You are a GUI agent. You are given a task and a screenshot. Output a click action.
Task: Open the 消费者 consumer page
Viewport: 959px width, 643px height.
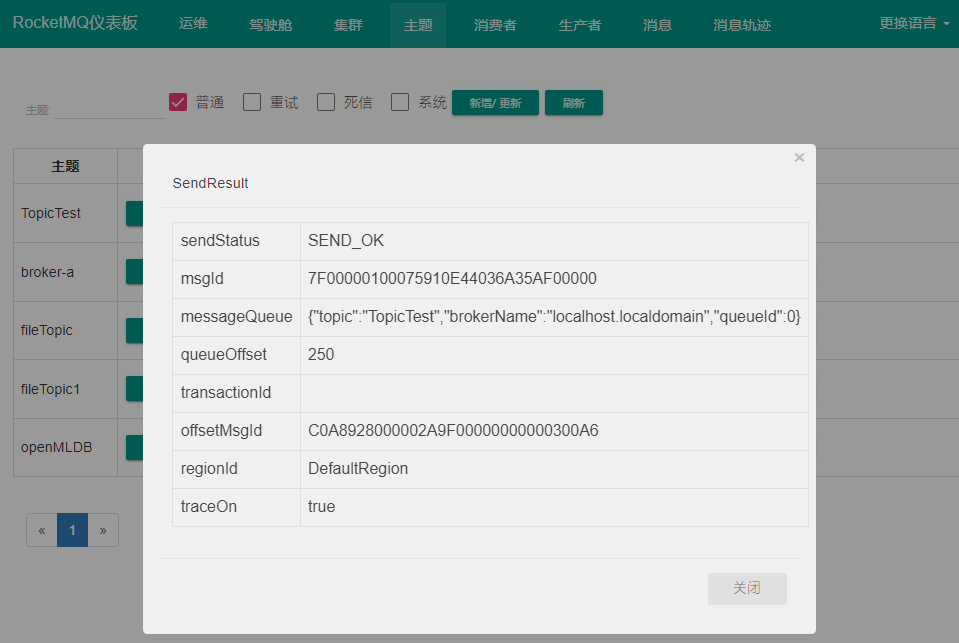pos(495,24)
